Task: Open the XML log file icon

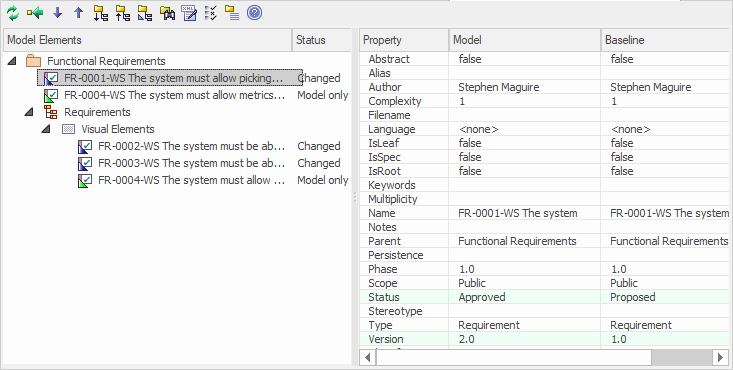Action: [189, 13]
